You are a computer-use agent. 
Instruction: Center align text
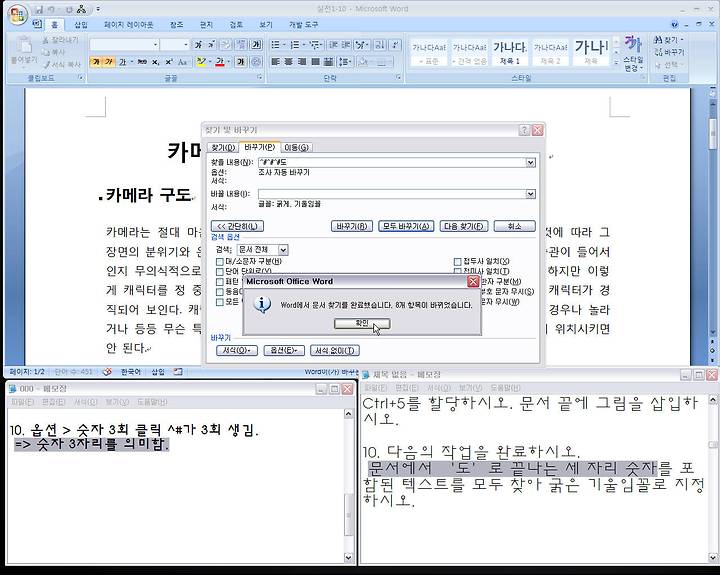(x=288, y=62)
